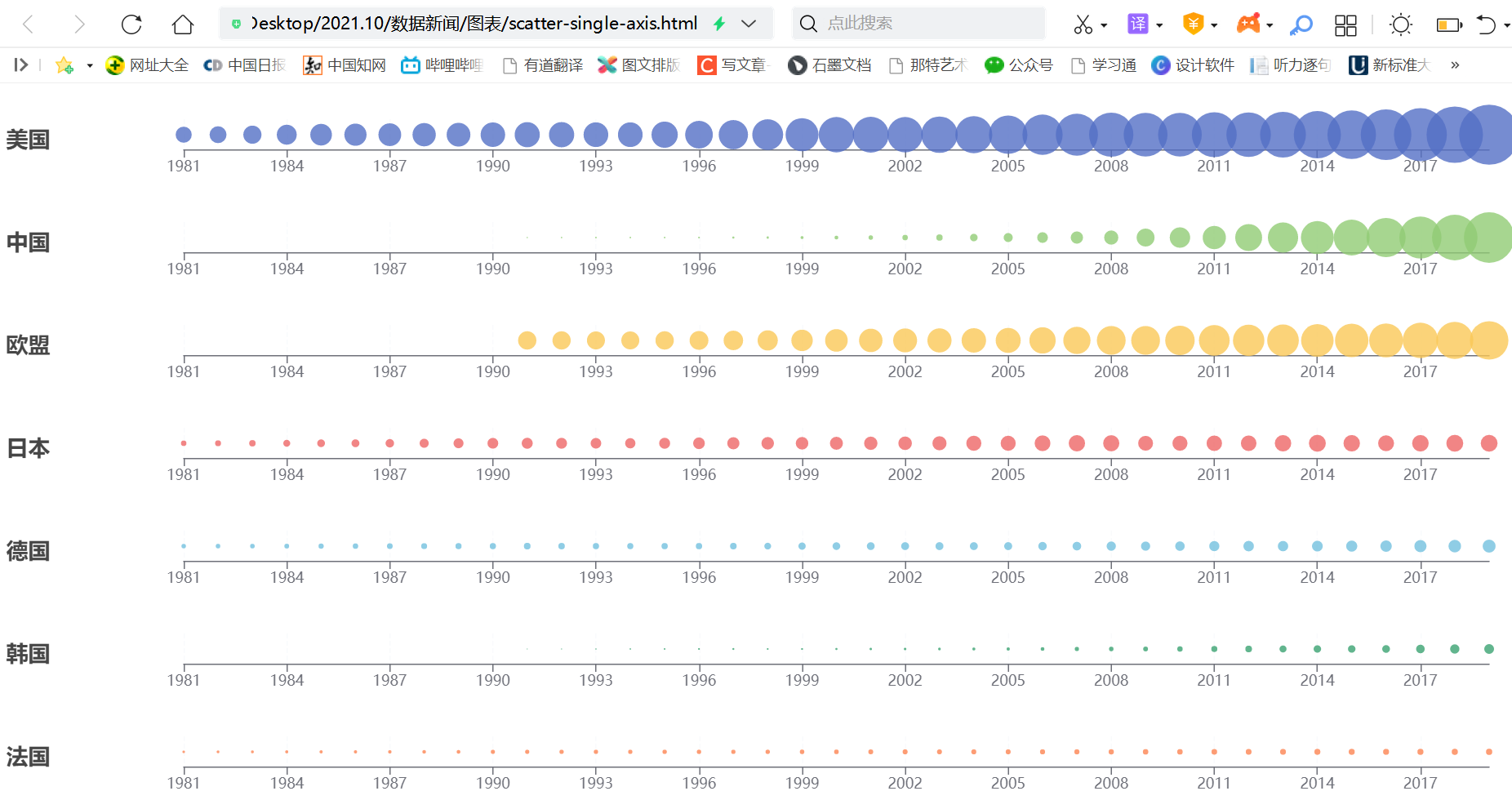Open the 新标准大 bookmark
The image size is (1512, 800).
pyautogui.click(x=1390, y=65)
